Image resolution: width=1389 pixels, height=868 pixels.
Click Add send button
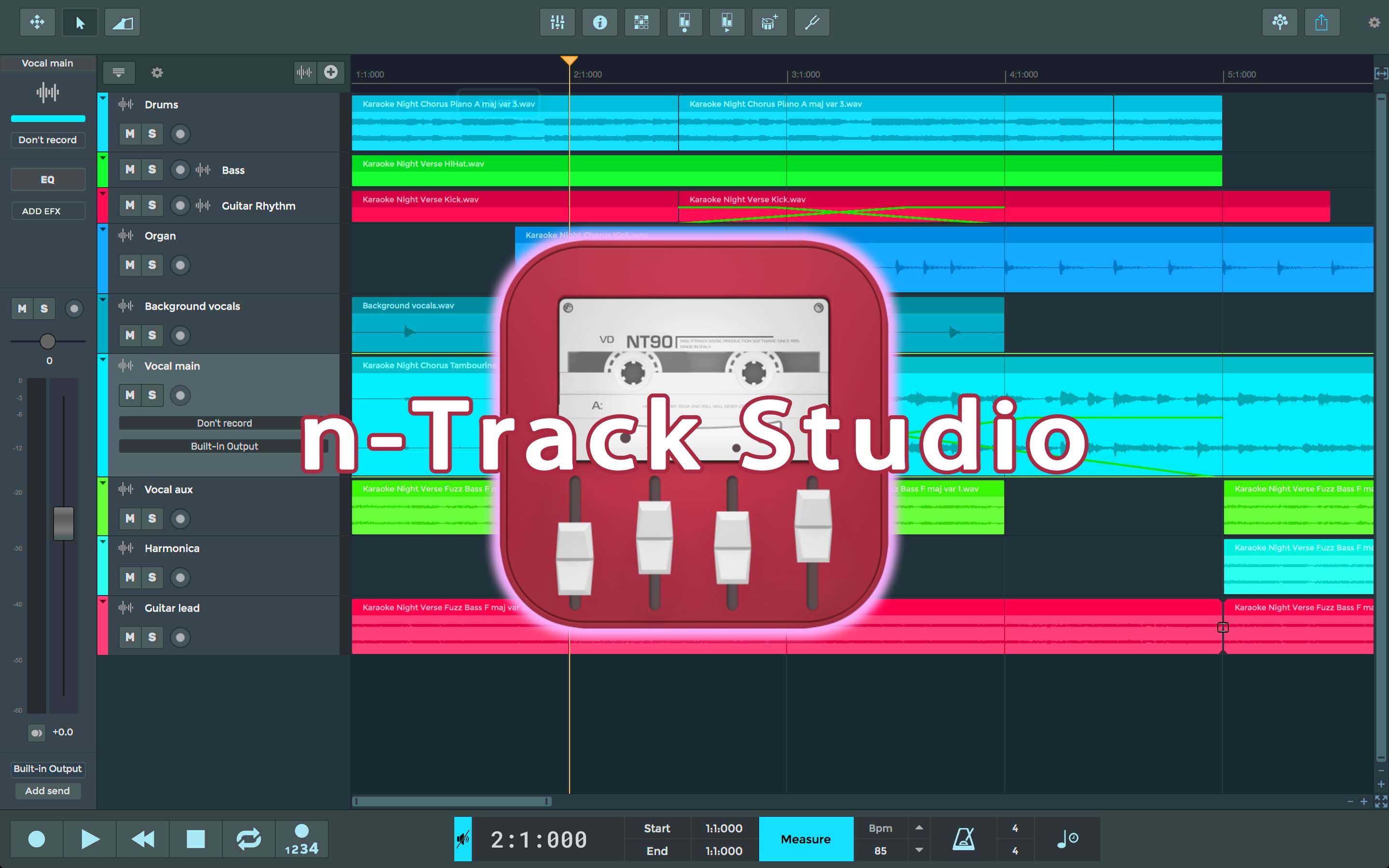(x=48, y=791)
